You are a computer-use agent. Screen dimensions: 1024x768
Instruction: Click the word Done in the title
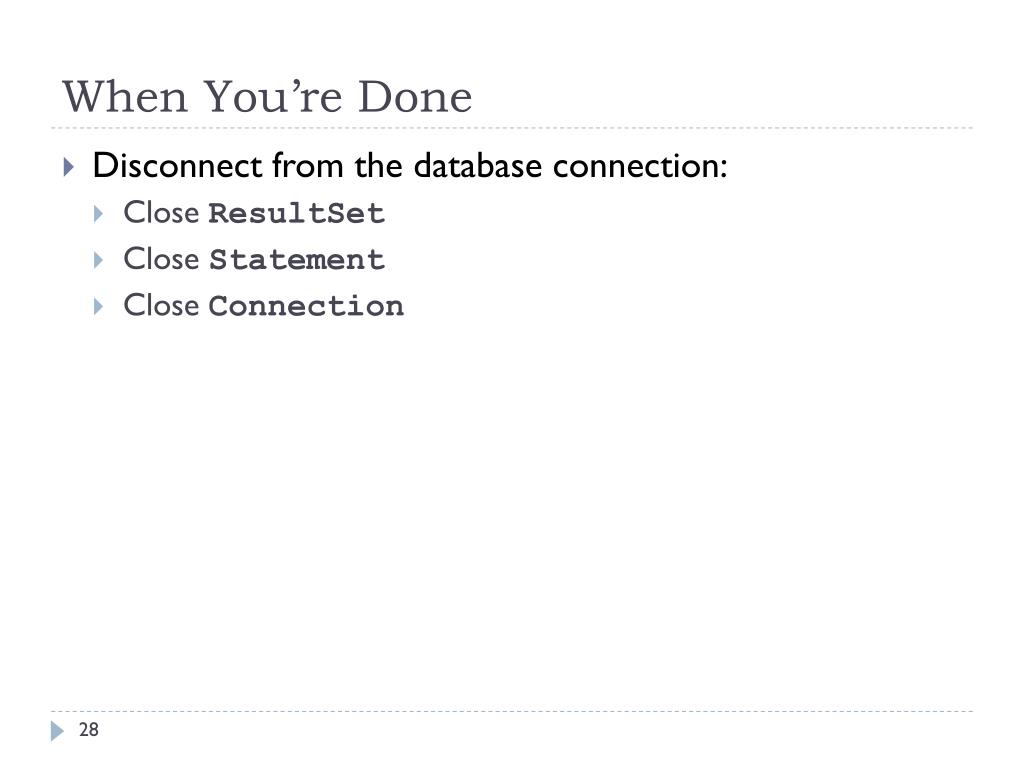click(415, 97)
